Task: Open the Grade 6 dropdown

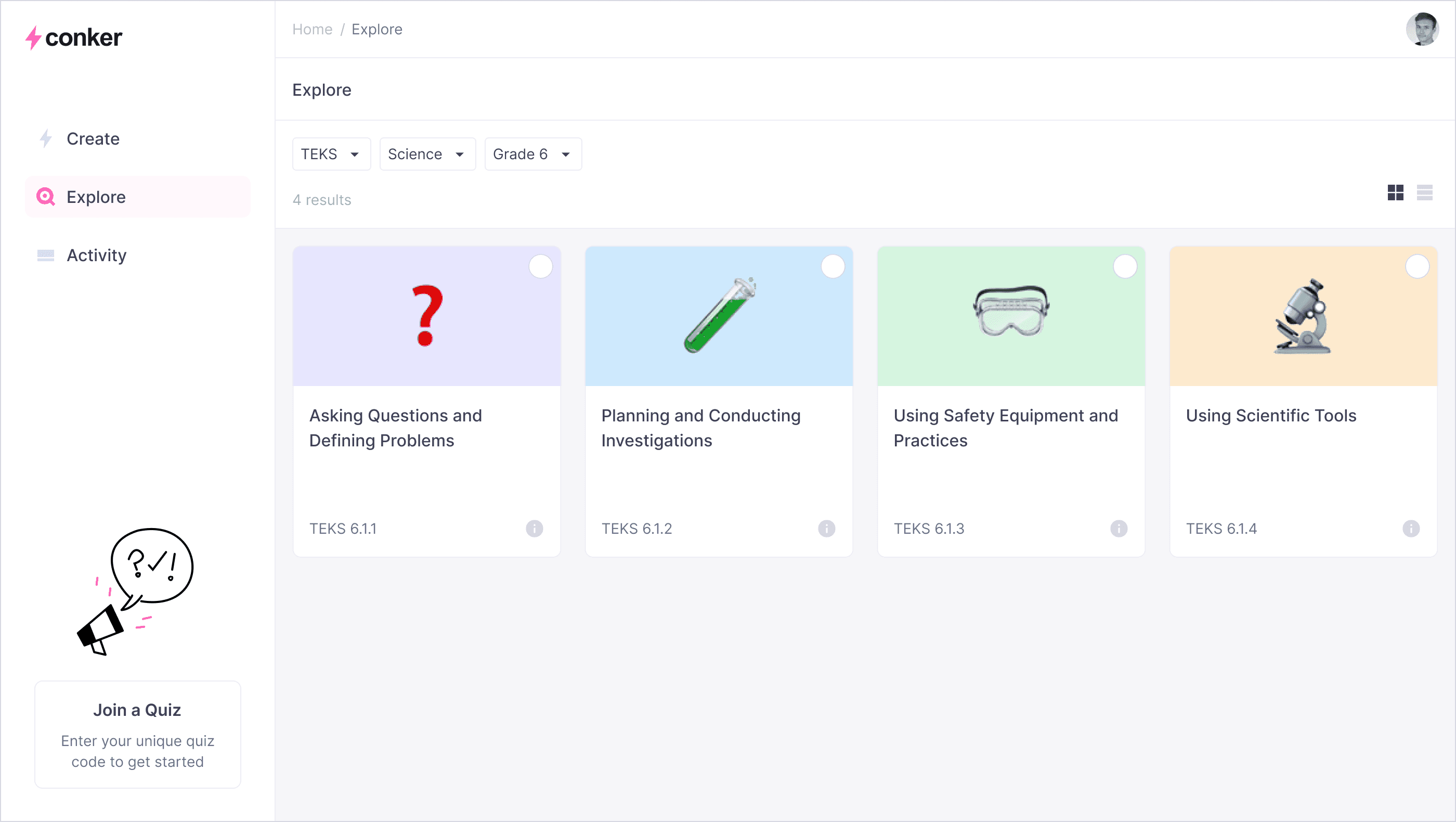Action: click(532, 154)
